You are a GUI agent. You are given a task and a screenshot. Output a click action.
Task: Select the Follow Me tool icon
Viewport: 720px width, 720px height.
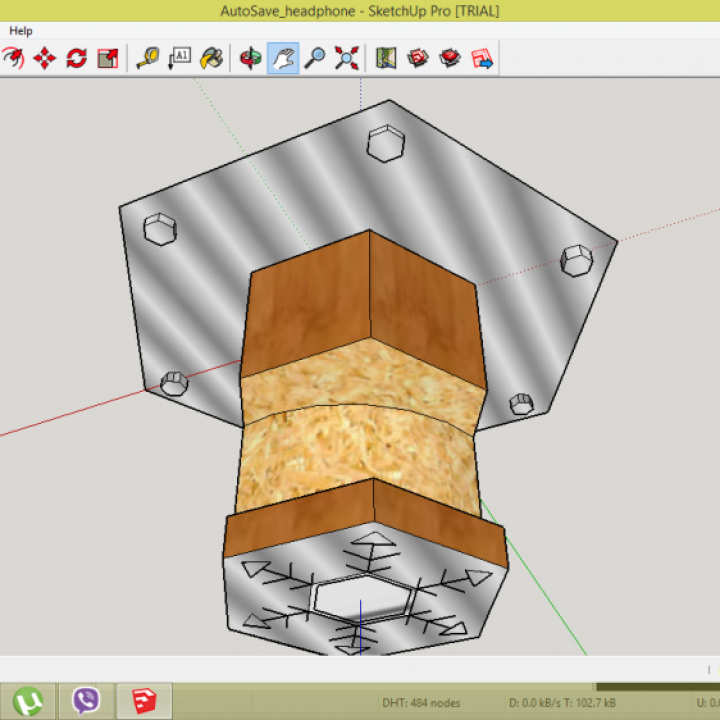pyautogui.click(x=12, y=58)
